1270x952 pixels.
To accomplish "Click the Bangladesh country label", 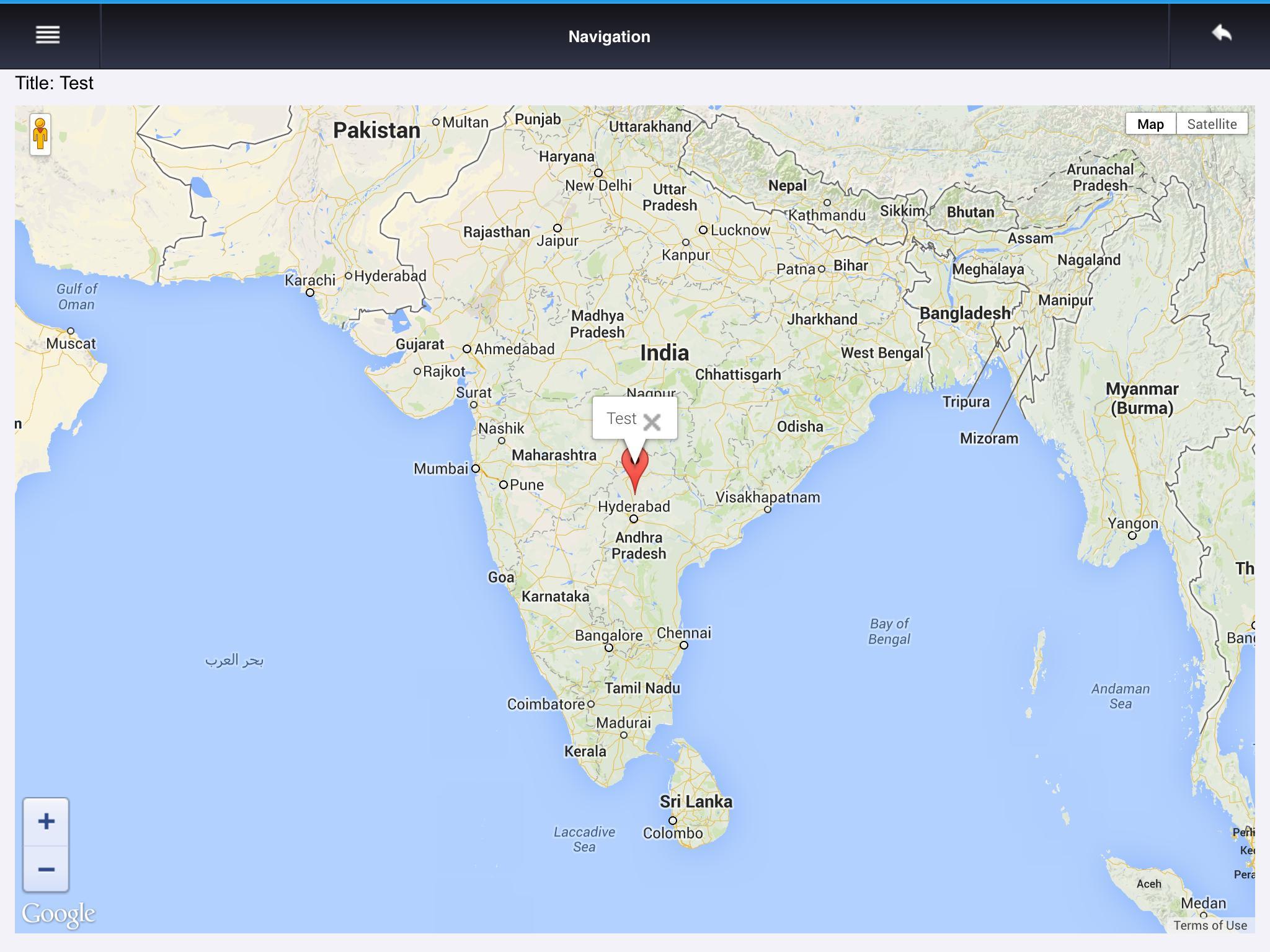I will pyautogui.click(x=965, y=313).
